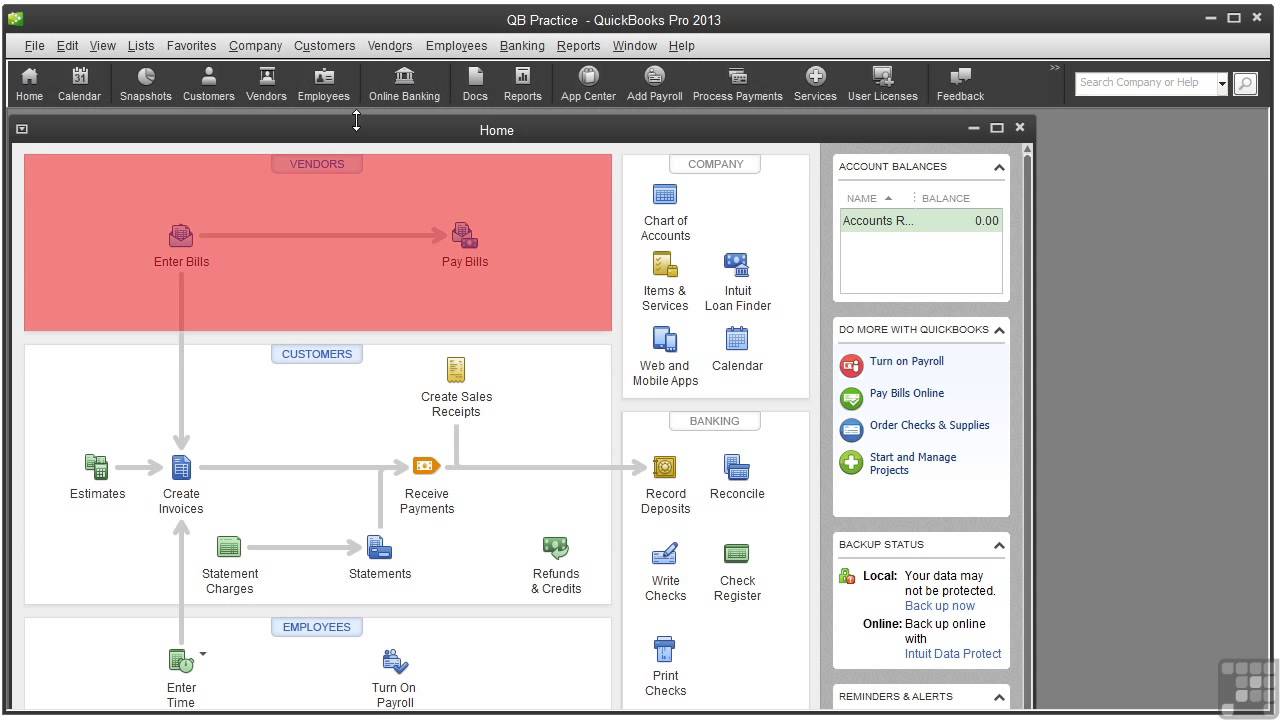This screenshot has width=1280, height=720.
Task: Sort account balances by Name column
Action: (869, 198)
